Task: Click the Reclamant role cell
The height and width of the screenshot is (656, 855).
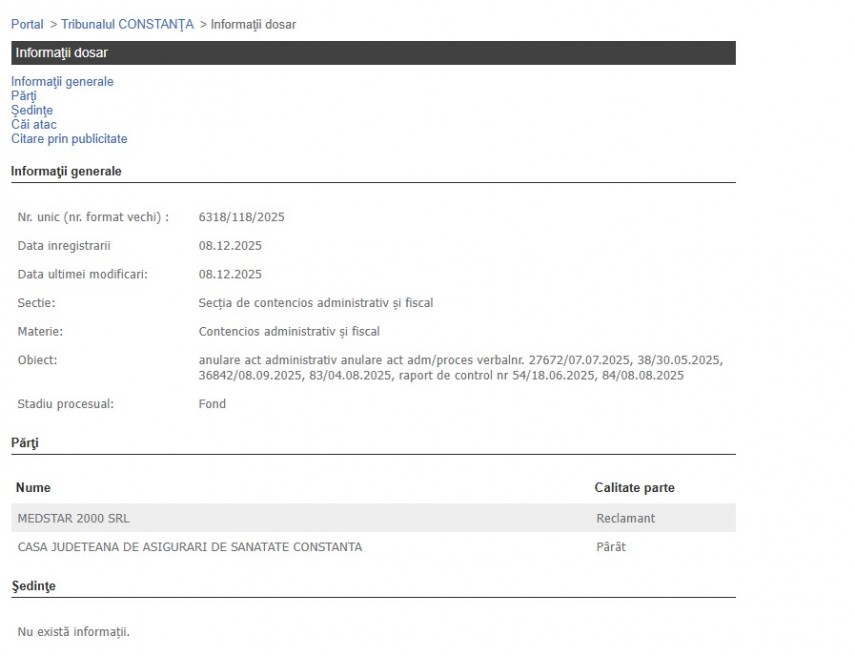Action: pyautogui.click(x=625, y=518)
